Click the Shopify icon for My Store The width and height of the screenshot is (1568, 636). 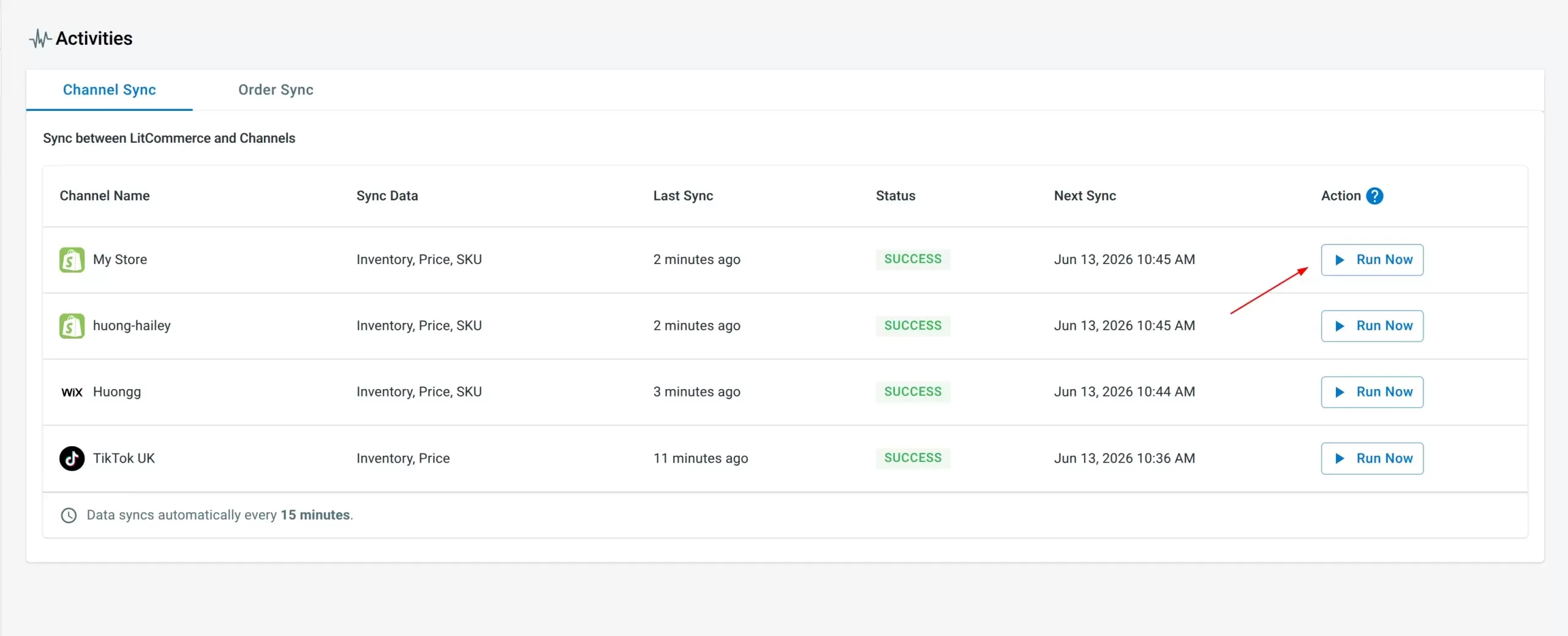tap(72, 260)
